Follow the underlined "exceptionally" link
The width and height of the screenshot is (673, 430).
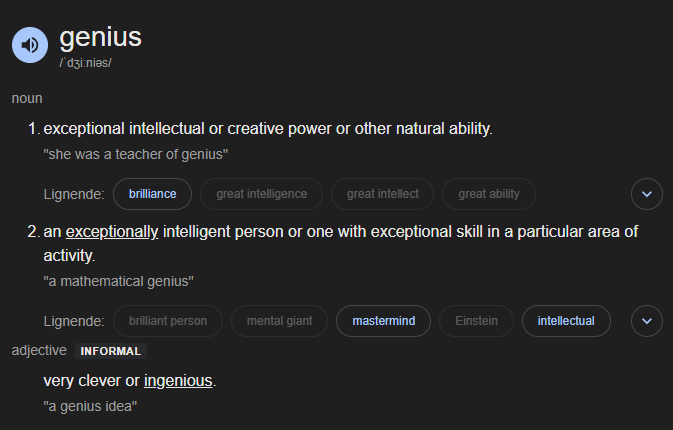click(x=112, y=232)
